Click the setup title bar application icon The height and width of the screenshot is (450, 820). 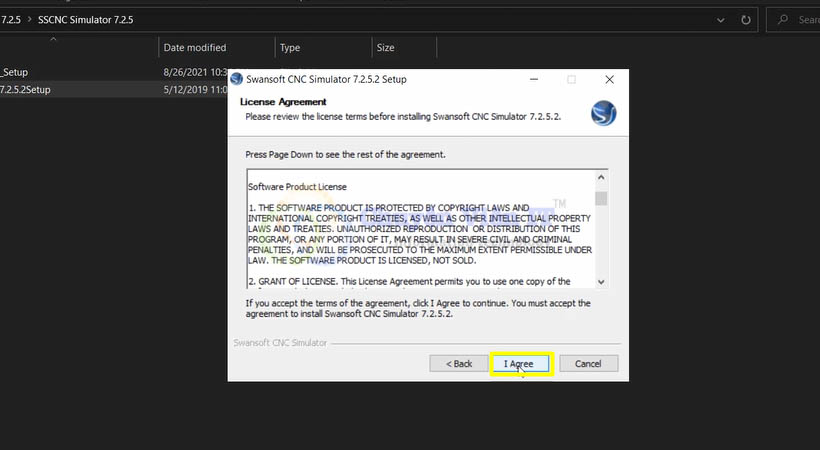point(237,79)
